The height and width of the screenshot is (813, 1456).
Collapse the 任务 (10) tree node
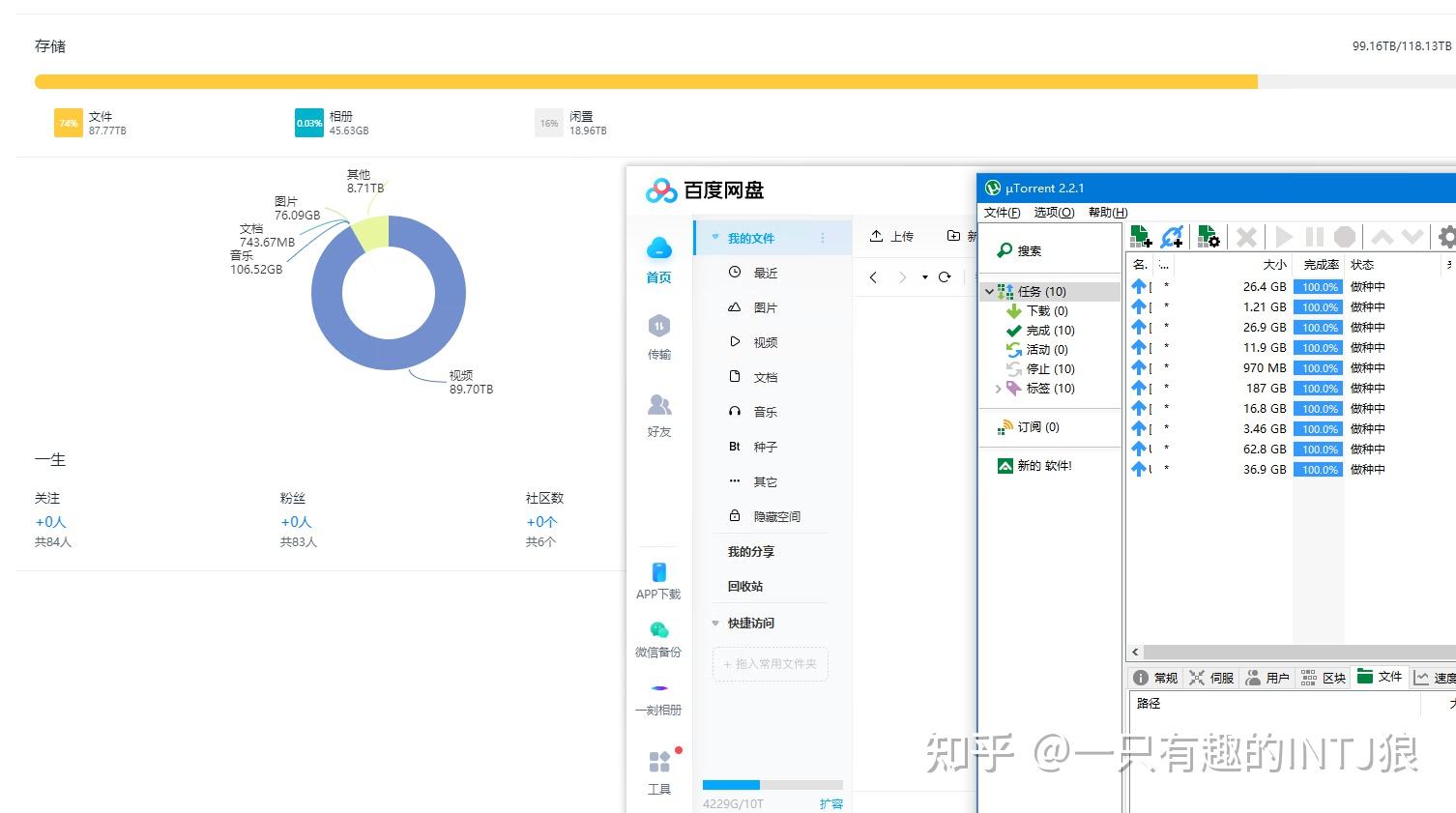pyautogui.click(x=988, y=291)
